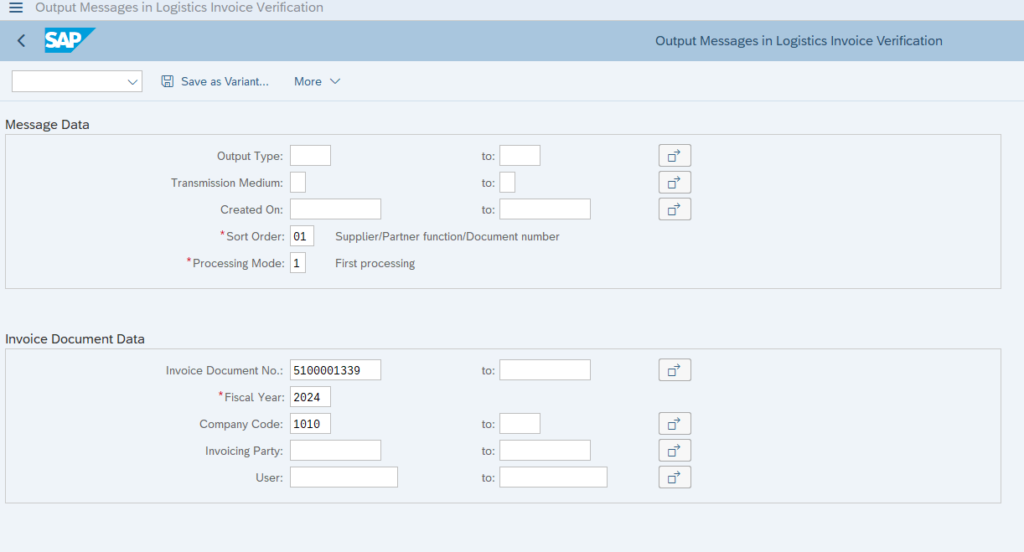Open the More menu

click(317, 82)
